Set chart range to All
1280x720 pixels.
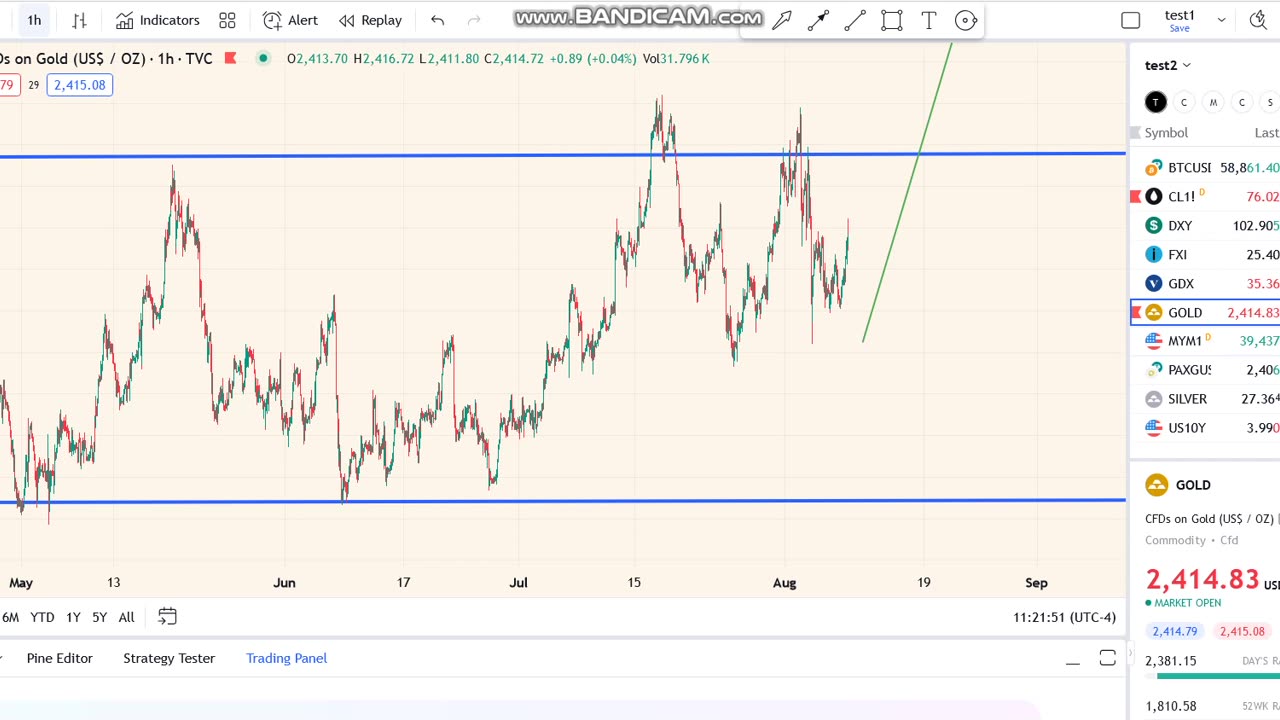coord(126,617)
